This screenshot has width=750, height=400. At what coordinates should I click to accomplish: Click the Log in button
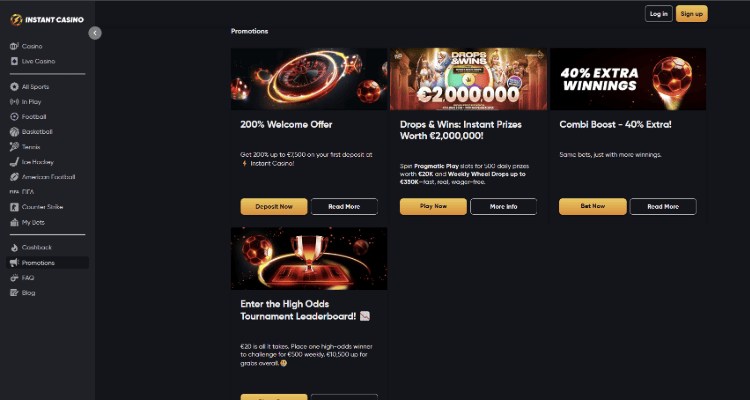point(659,14)
